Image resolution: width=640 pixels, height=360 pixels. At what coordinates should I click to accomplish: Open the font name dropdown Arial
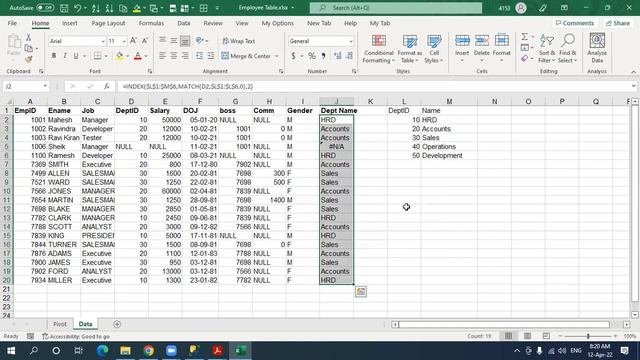[x=103, y=41]
